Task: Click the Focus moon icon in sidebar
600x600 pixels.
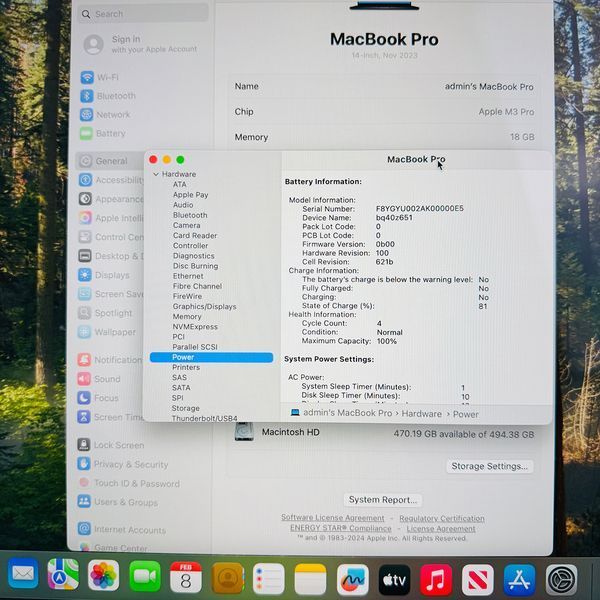Action: pos(84,398)
